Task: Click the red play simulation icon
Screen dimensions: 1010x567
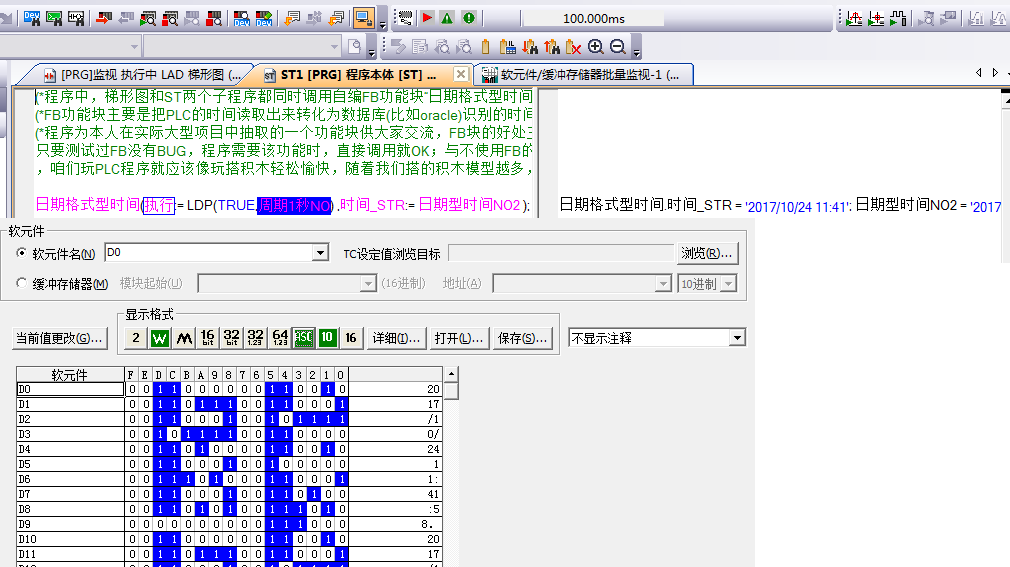Action: [x=427, y=18]
